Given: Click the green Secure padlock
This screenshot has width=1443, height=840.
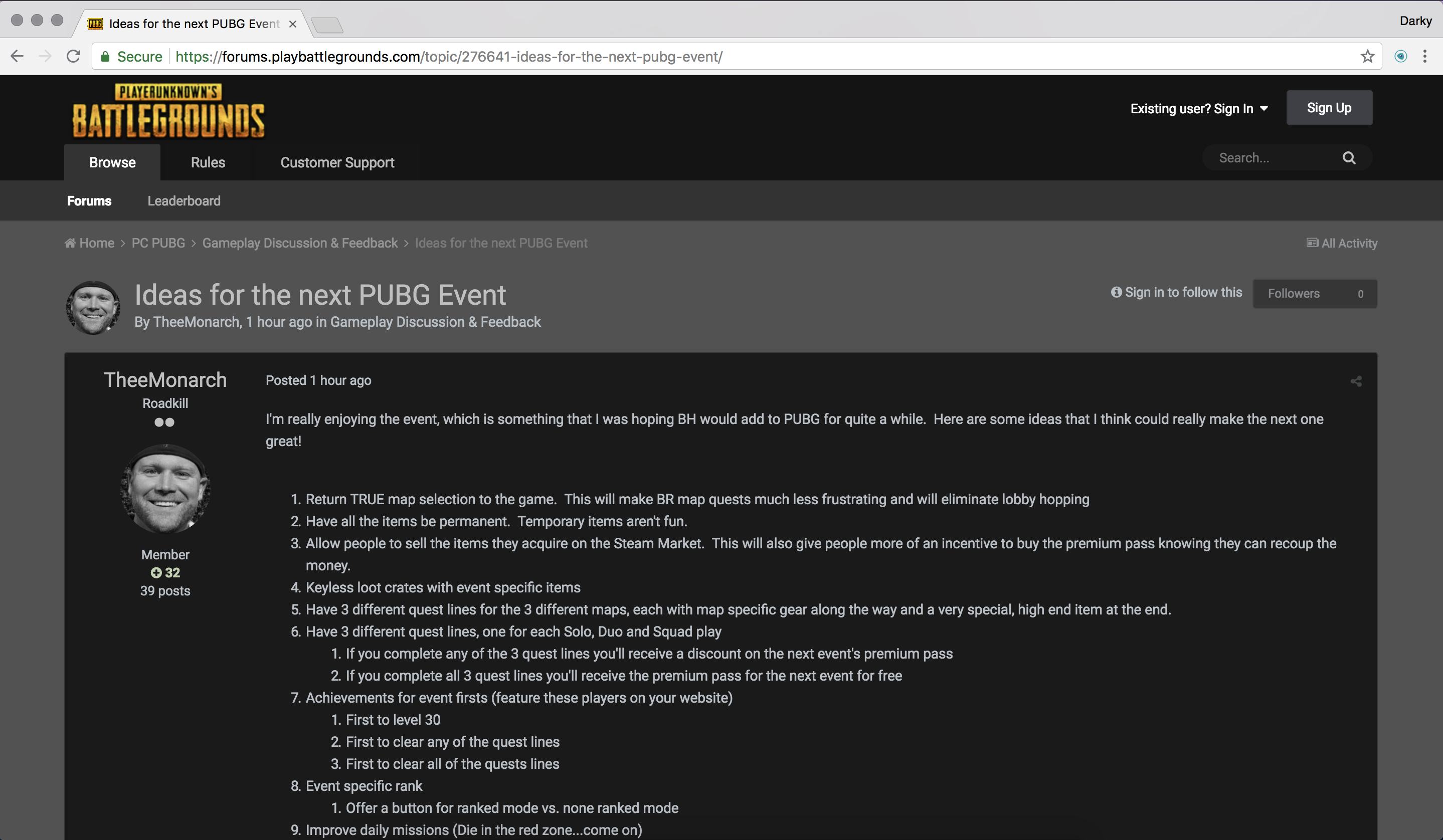Looking at the screenshot, I should point(105,56).
